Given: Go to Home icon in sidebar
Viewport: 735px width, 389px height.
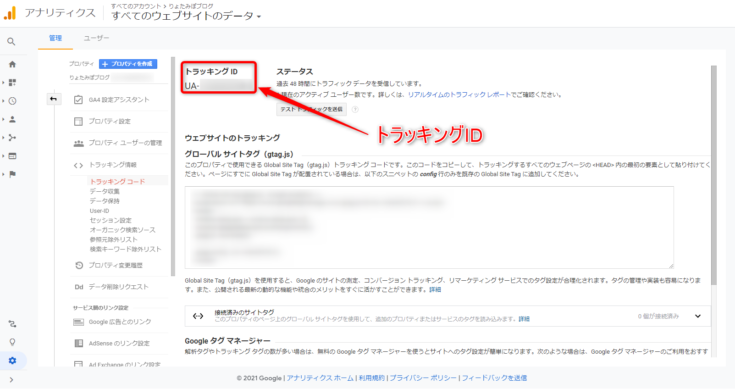Looking at the screenshot, I should click(x=12, y=64).
